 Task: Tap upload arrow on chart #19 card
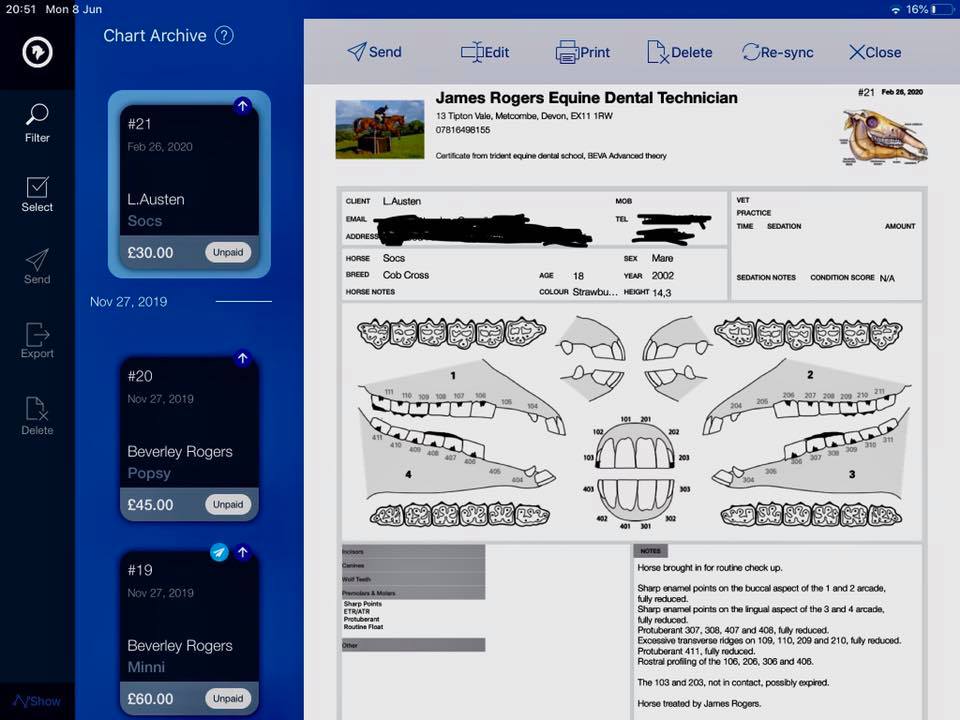242,552
